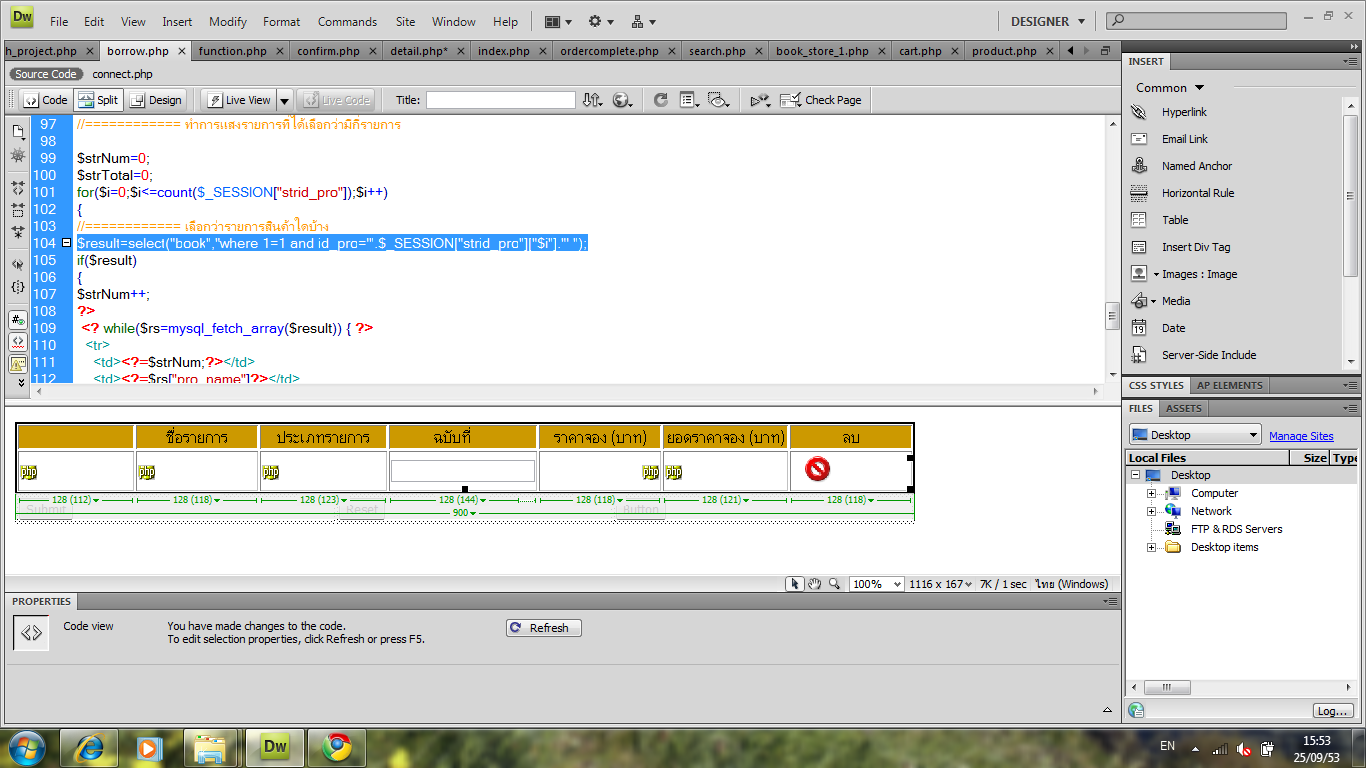Image resolution: width=1366 pixels, height=768 pixels.
Task: Select the Zoom tool in status bar
Action: (833, 584)
